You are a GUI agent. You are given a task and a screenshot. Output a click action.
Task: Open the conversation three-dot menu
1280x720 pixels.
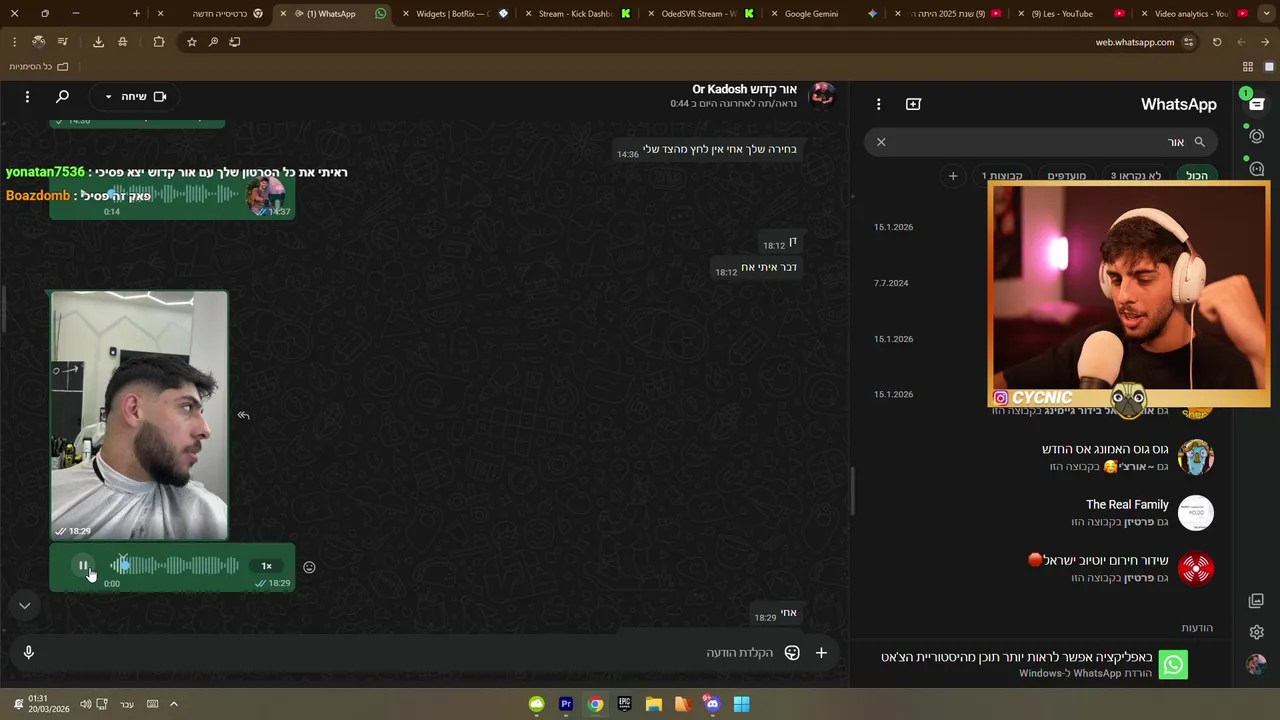(x=27, y=96)
